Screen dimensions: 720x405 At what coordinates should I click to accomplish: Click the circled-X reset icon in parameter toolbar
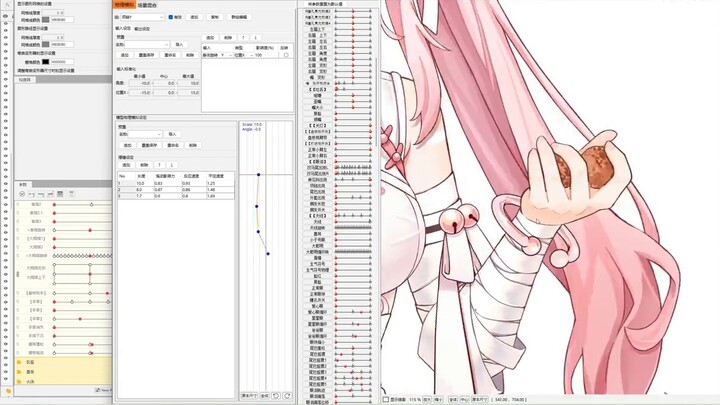point(22,194)
